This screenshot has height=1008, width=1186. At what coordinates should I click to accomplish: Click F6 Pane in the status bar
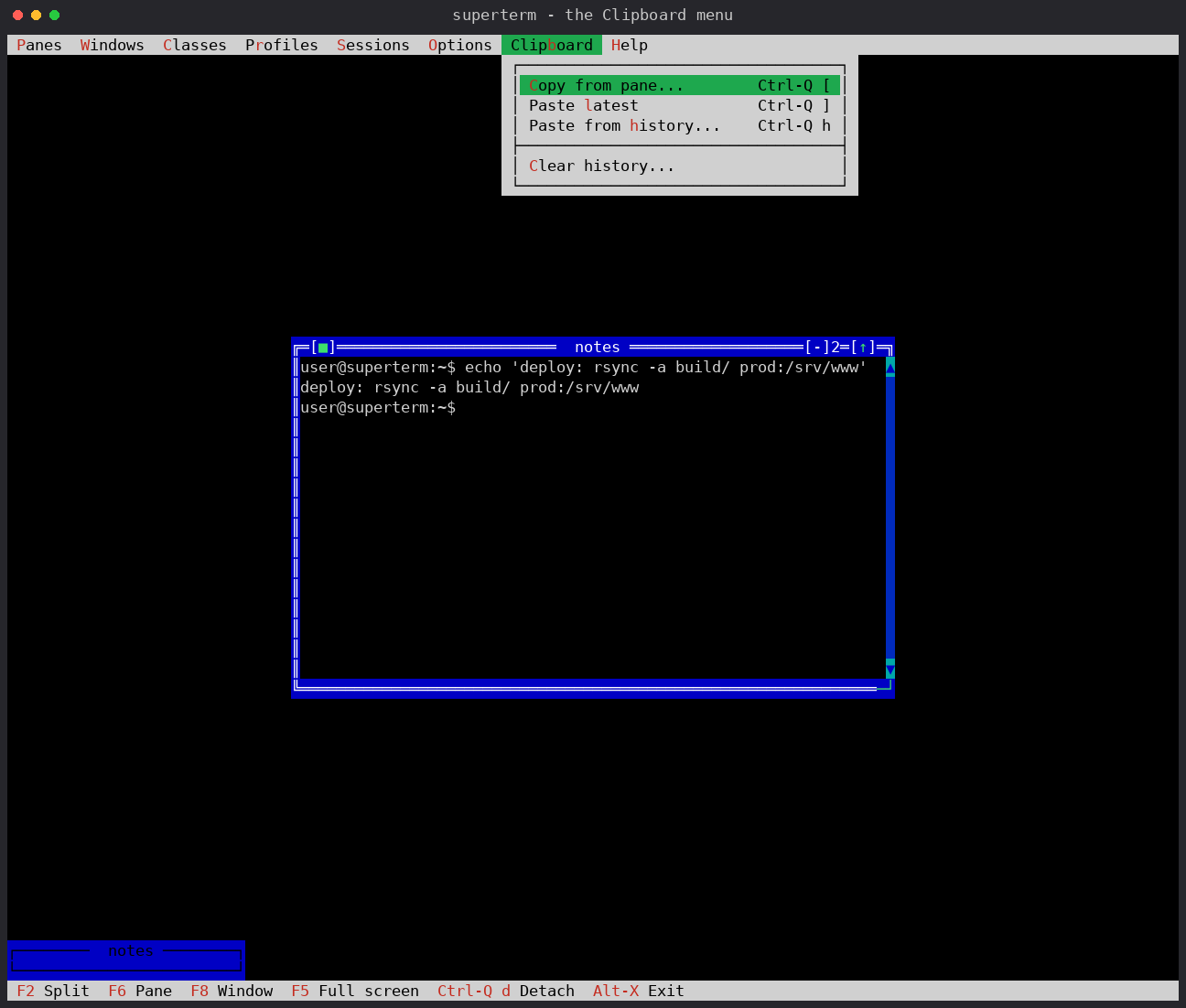point(140,991)
